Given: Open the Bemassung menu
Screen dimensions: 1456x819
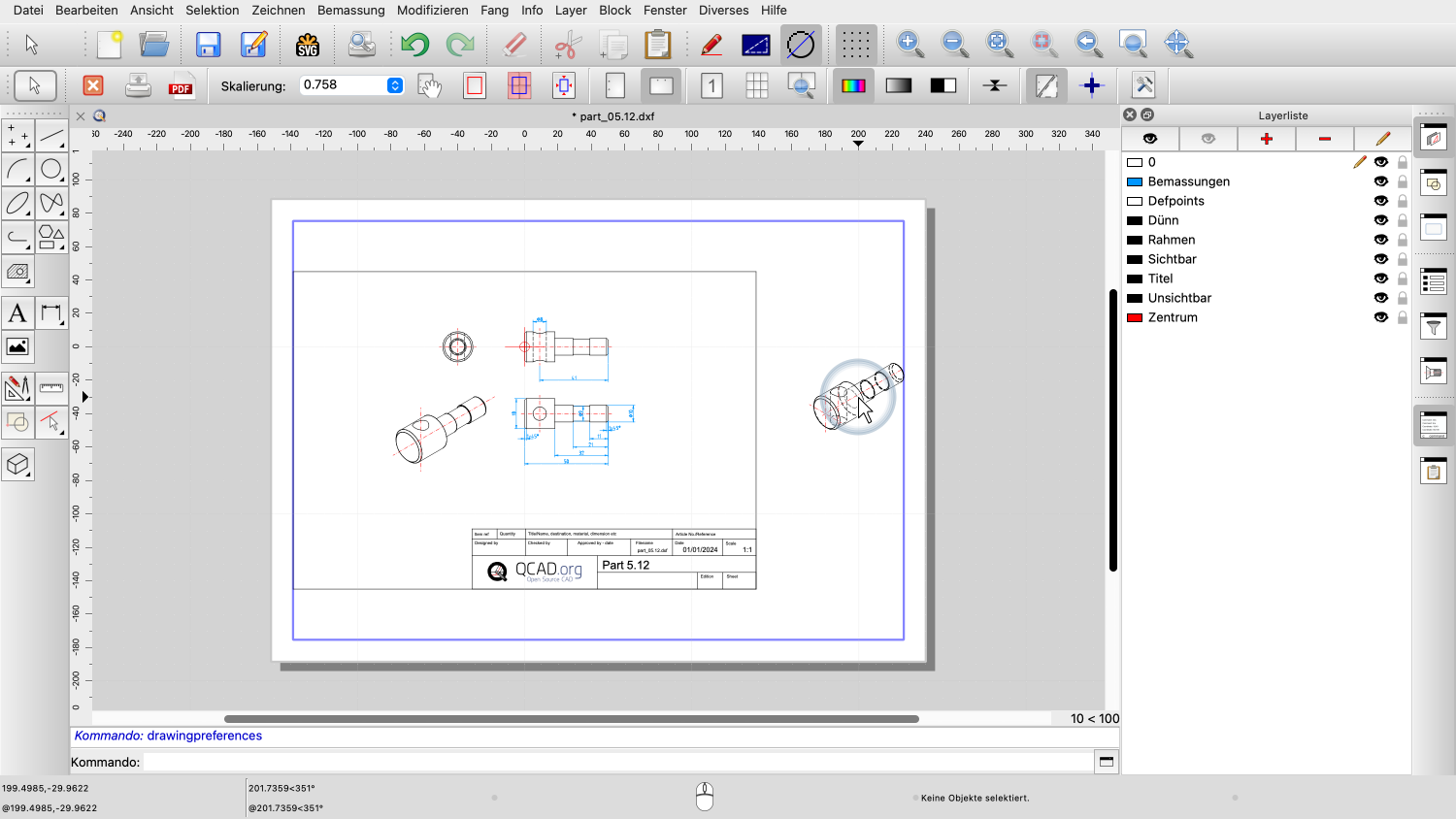Looking at the screenshot, I should [x=350, y=10].
